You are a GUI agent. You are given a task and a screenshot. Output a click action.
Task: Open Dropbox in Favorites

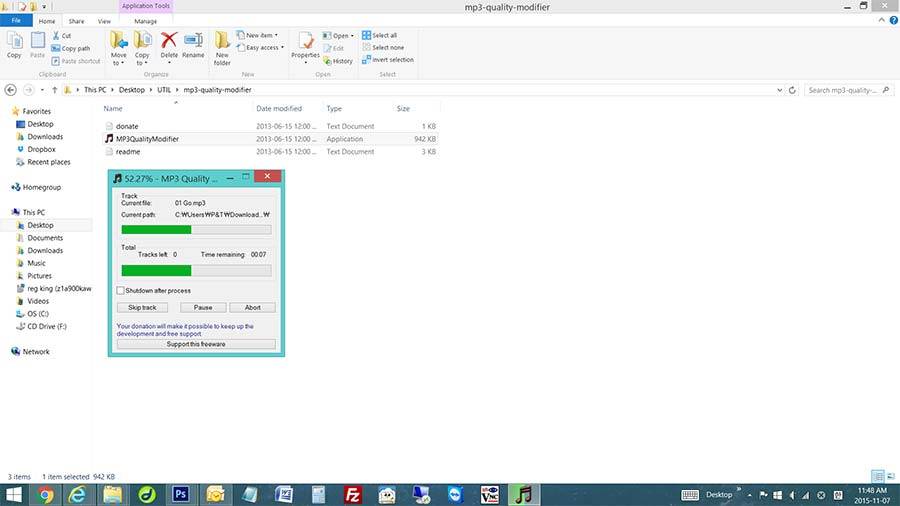[41, 149]
